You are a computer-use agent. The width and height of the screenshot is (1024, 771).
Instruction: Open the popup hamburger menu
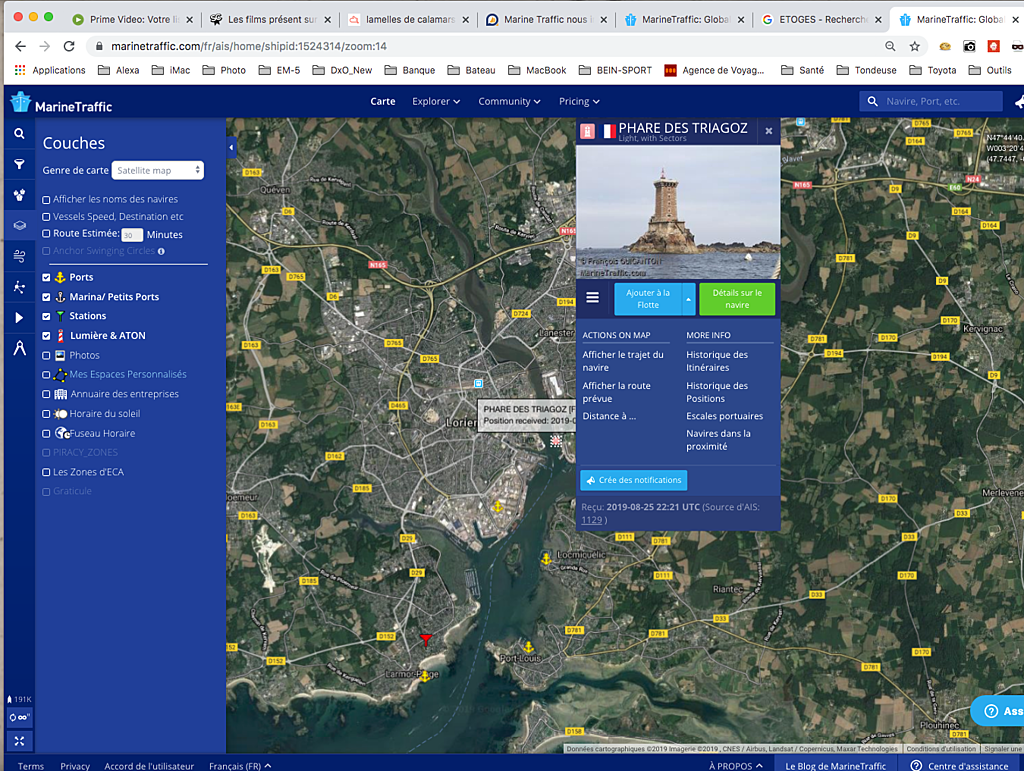tap(592, 298)
